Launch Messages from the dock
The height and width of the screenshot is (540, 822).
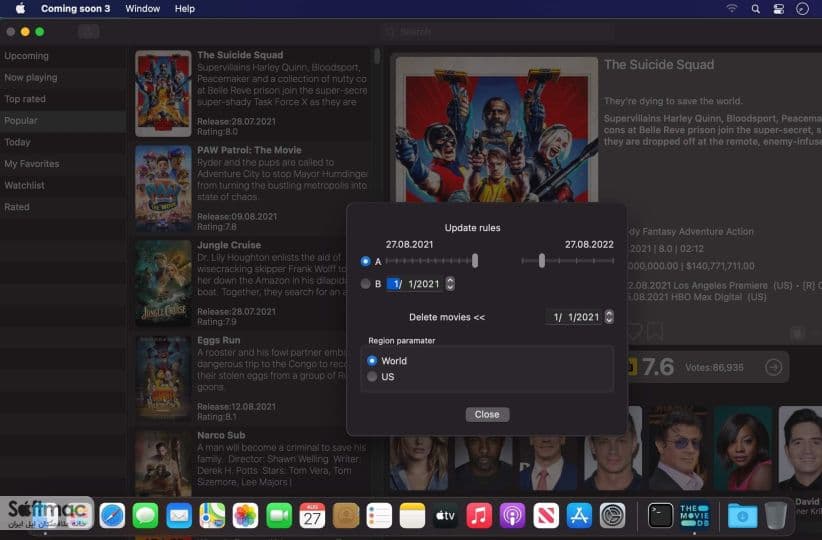click(x=145, y=516)
